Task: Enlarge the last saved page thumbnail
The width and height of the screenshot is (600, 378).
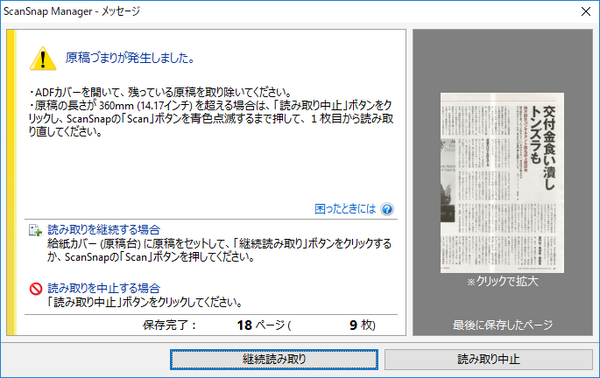Action: coord(502,182)
